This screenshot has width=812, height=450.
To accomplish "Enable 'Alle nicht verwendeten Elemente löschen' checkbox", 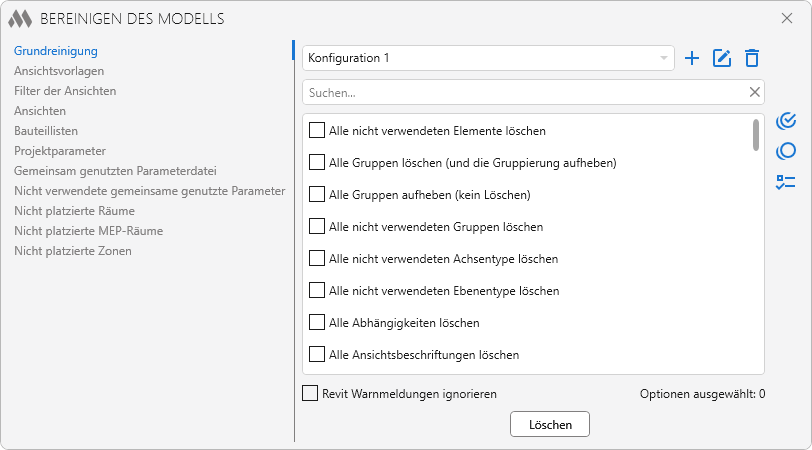I will point(317,130).
